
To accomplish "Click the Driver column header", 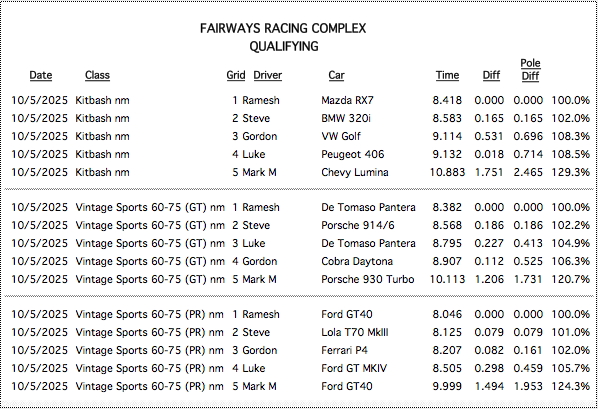I will [x=268, y=75].
